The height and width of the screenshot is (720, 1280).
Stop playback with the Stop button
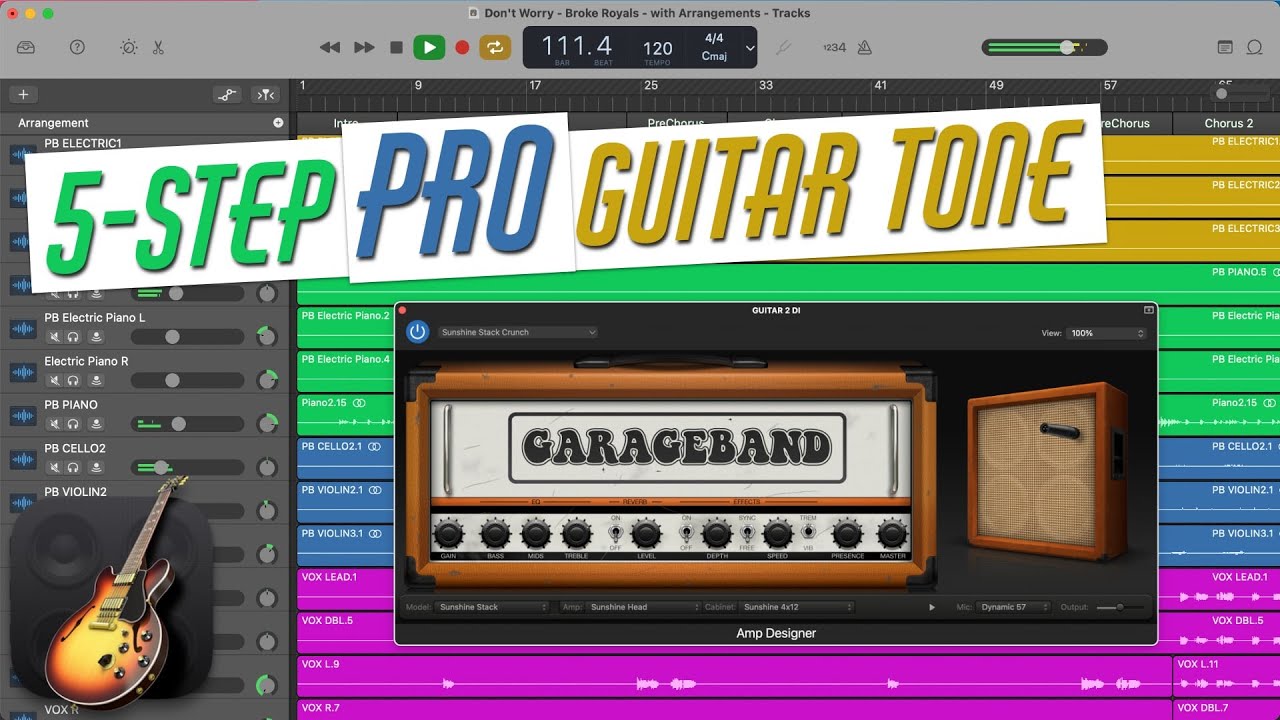tap(396, 47)
